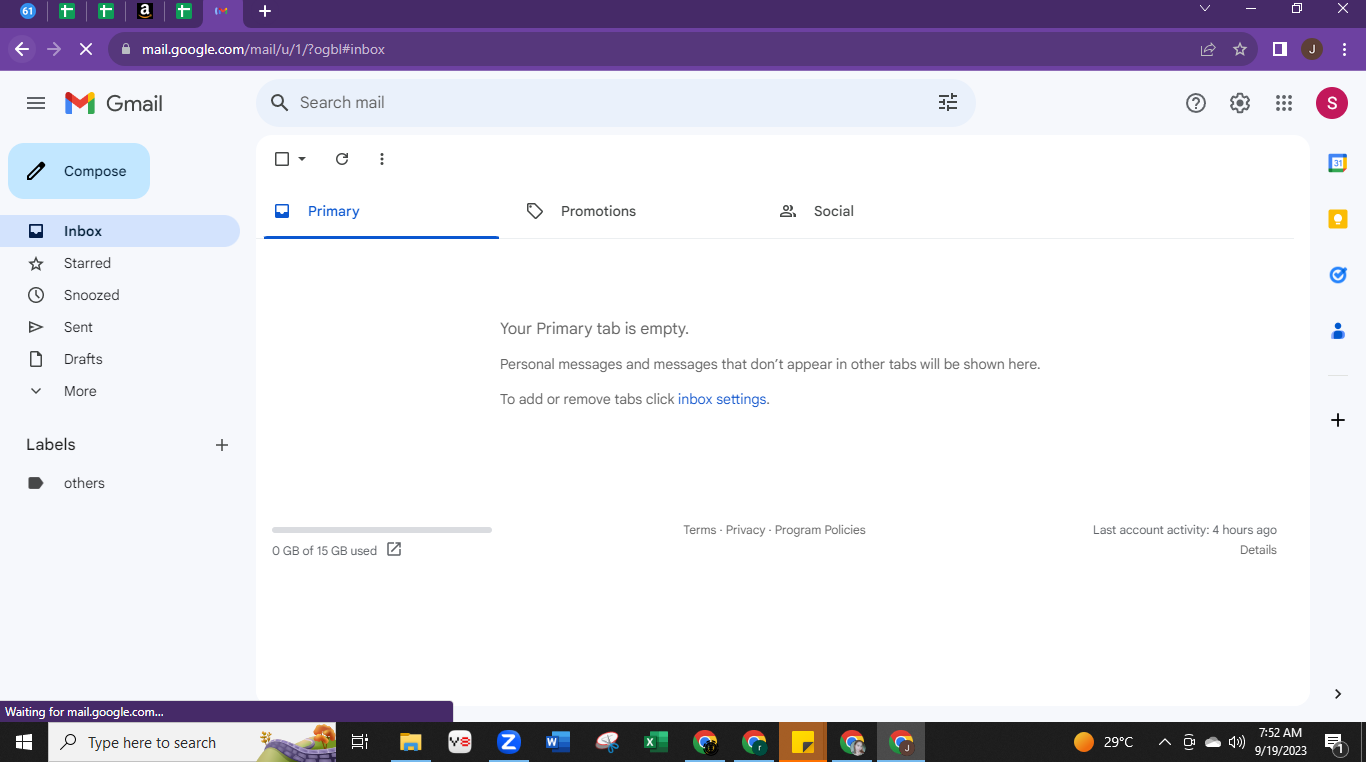Create a new label with plus icon
The image size is (1366, 762).
[x=222, y=445]
